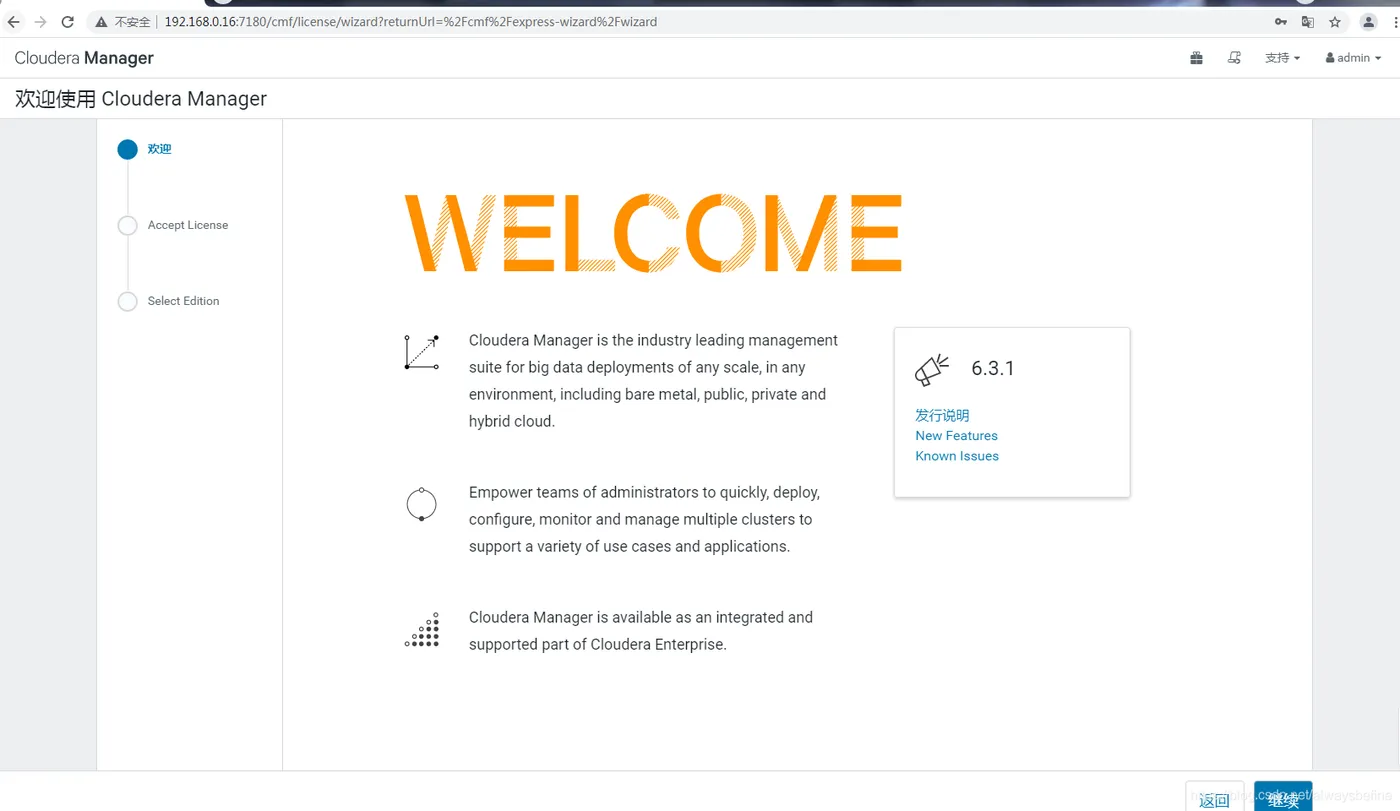Open the parcels gift box icon
The image size is (1400, 811).
(x=1196, y=58)
